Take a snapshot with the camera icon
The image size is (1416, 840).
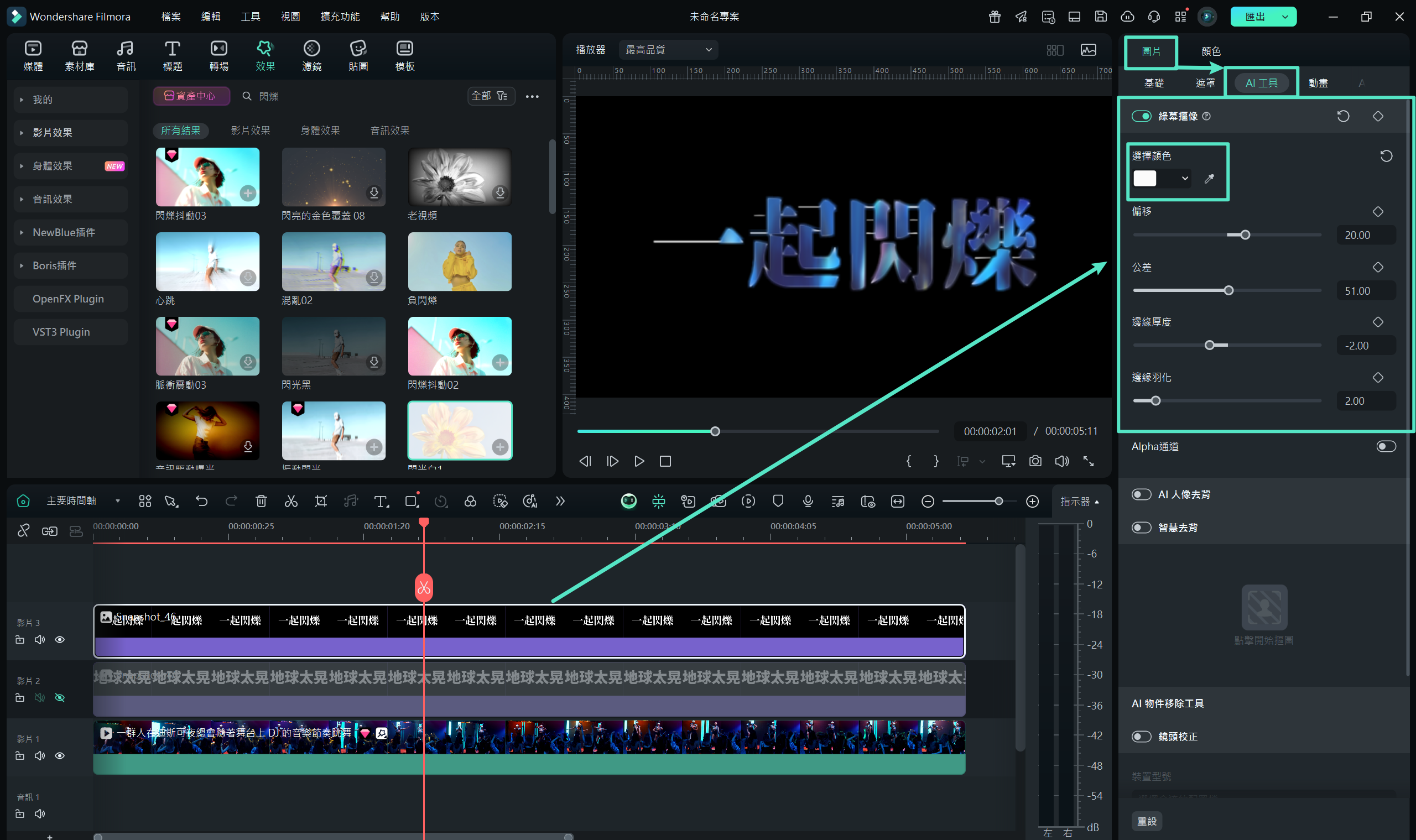pyautogui.click(x=1035, y=461)
